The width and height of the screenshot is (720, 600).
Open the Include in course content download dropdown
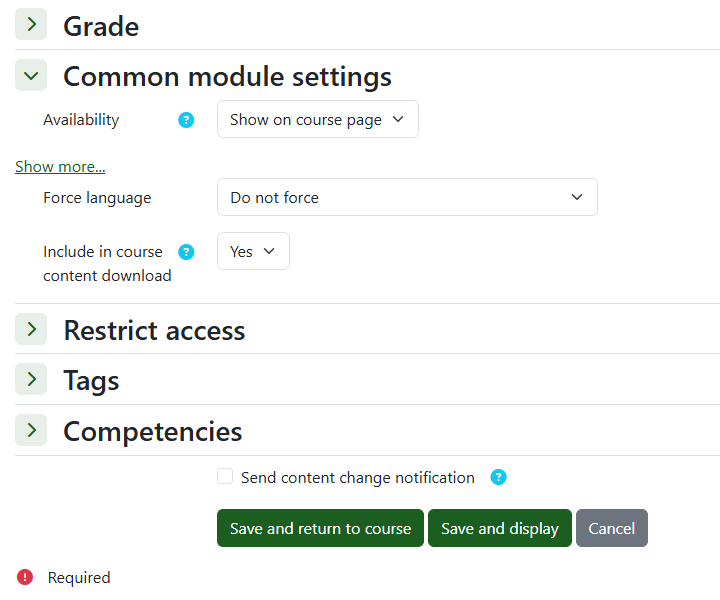point(253,251)
